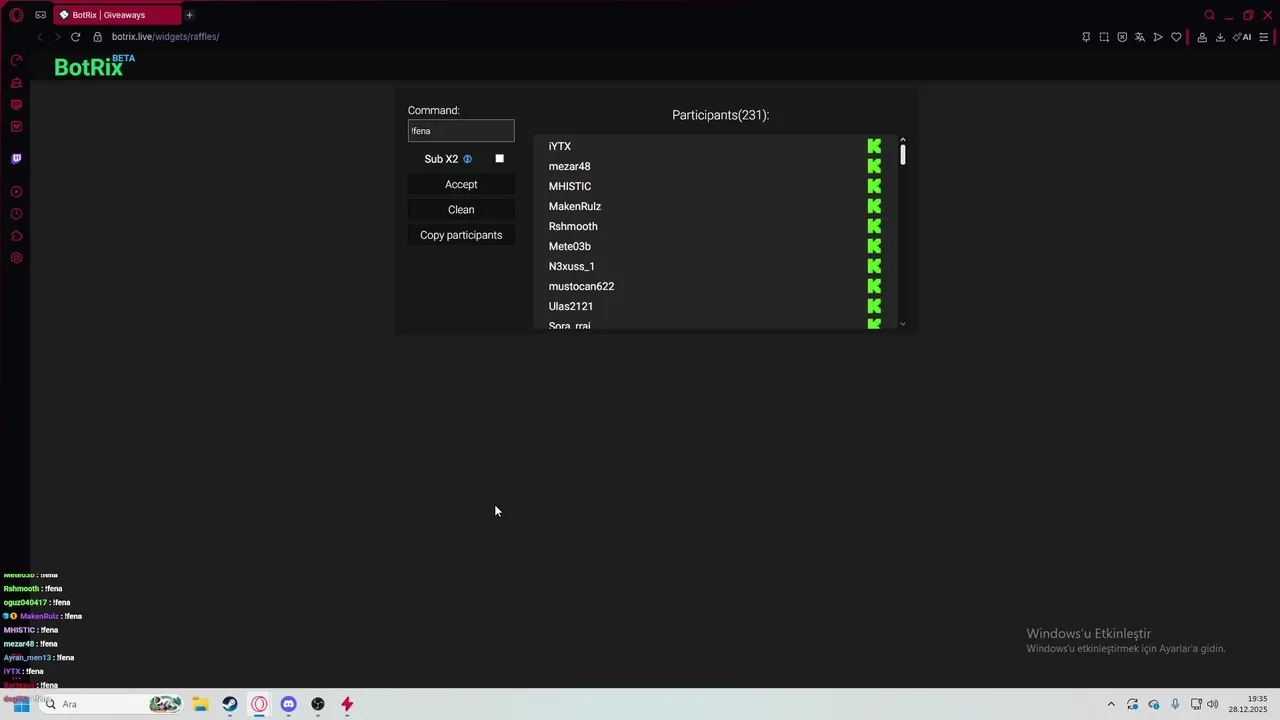Select participant mustocan622
The width and height of the screenshot is (1280, 720).
581,286
